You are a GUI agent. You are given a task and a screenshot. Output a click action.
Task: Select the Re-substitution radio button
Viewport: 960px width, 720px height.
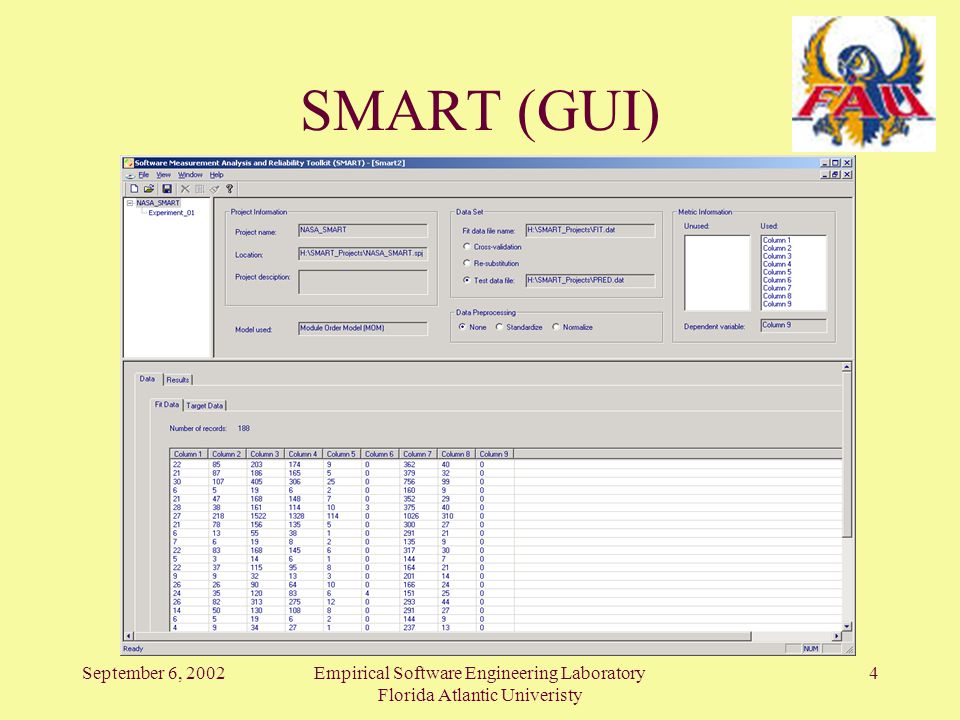[467, 263]
